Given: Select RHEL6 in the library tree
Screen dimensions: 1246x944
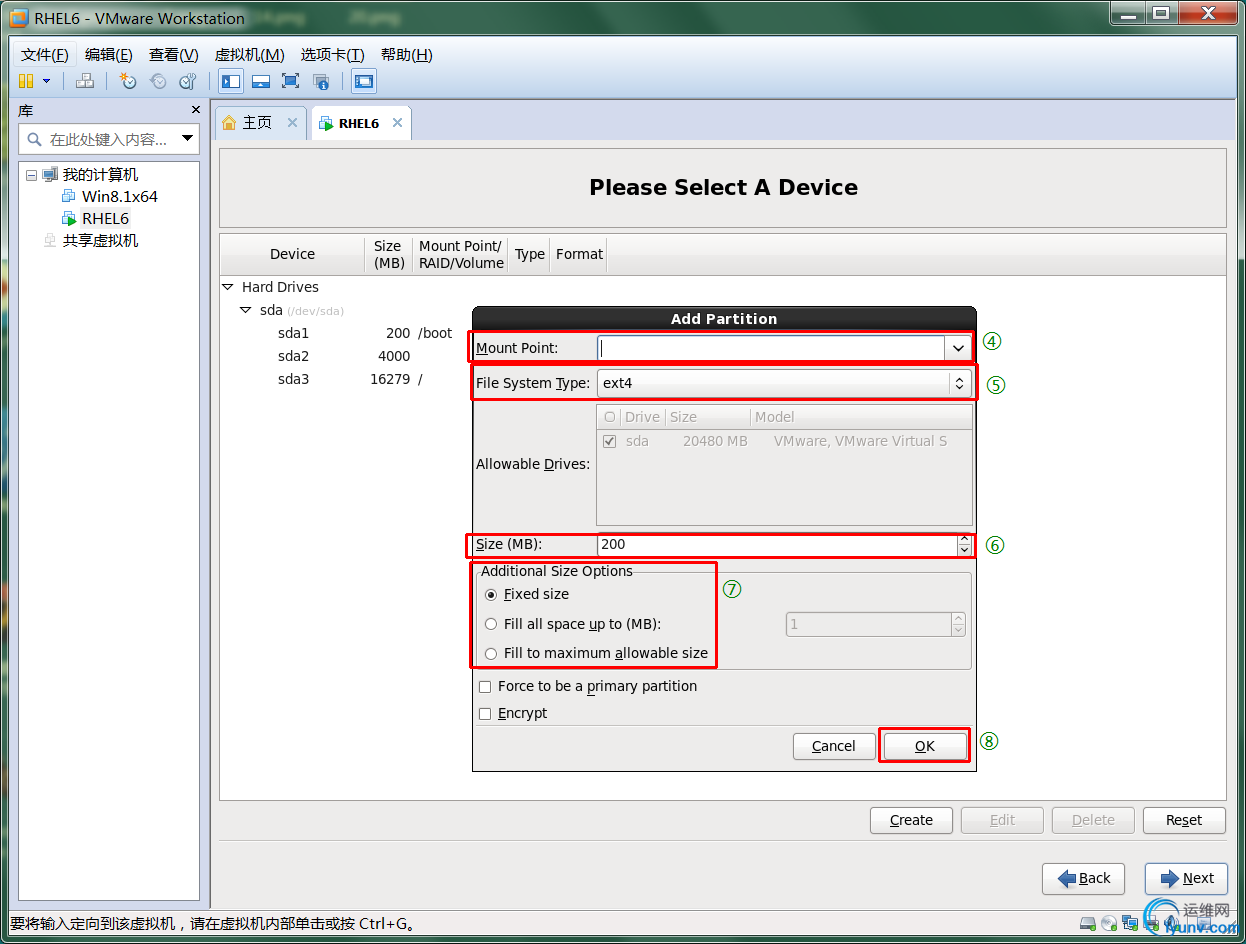Looking at the screenshot, I should tap(105, 218).
